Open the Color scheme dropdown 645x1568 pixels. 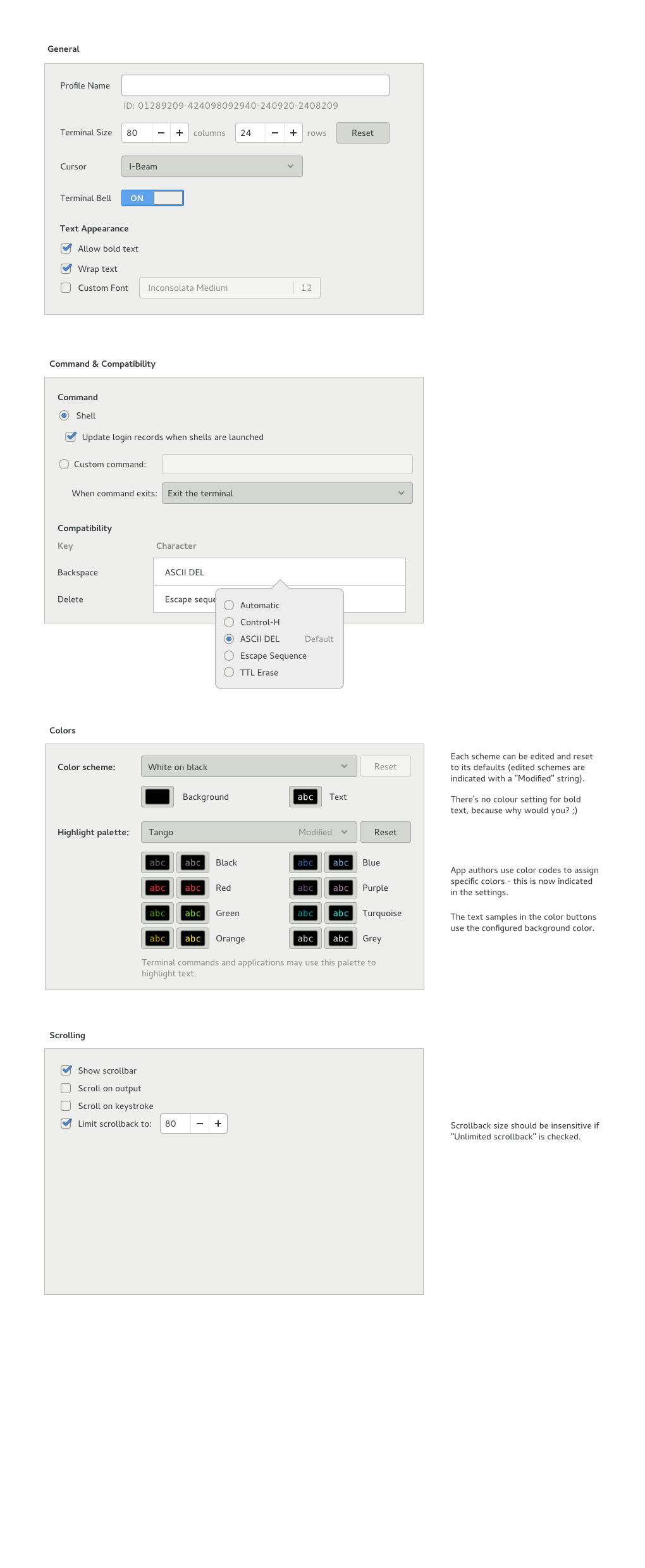pos(249,766)
